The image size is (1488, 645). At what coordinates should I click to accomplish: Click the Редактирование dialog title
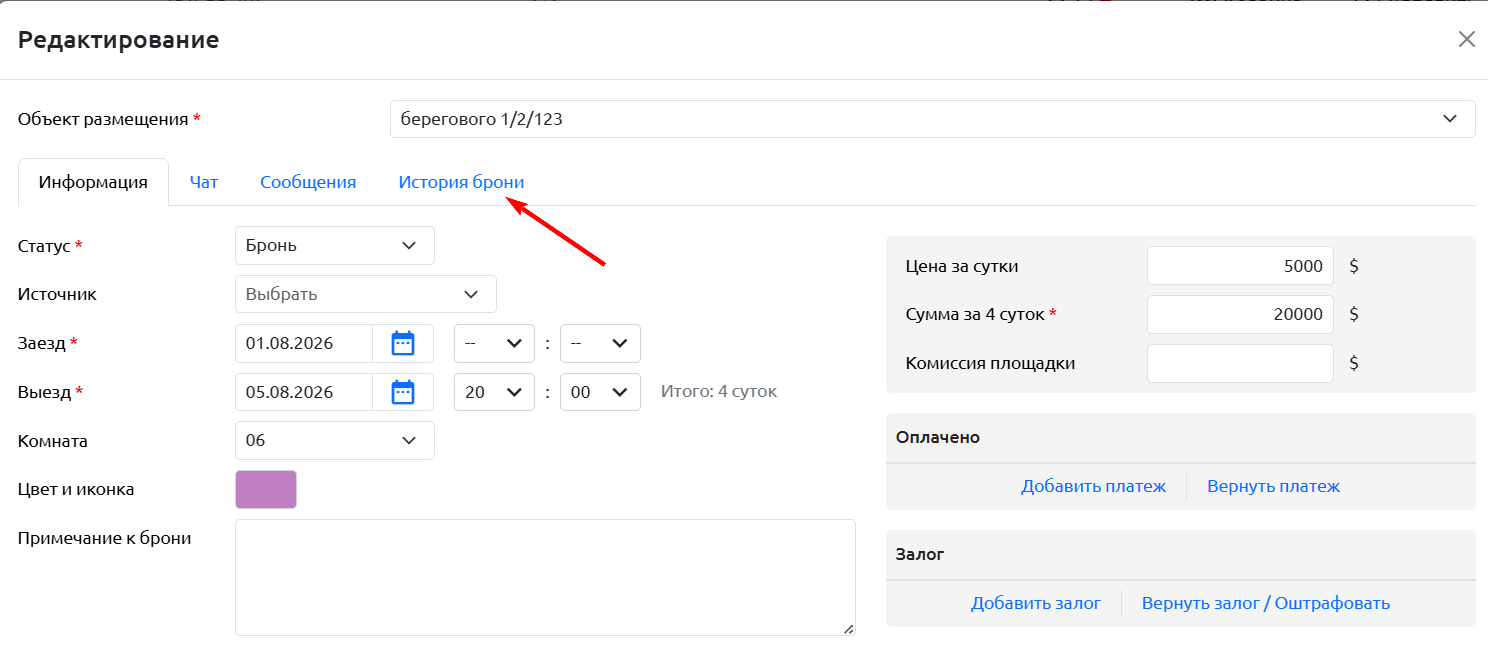119,40
